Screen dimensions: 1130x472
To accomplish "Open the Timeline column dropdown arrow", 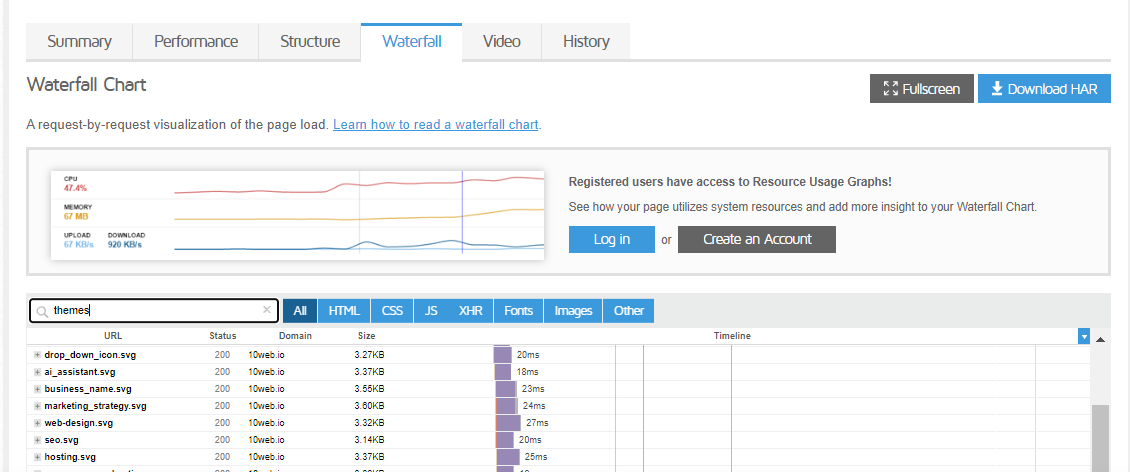I will click(1084, 336).
